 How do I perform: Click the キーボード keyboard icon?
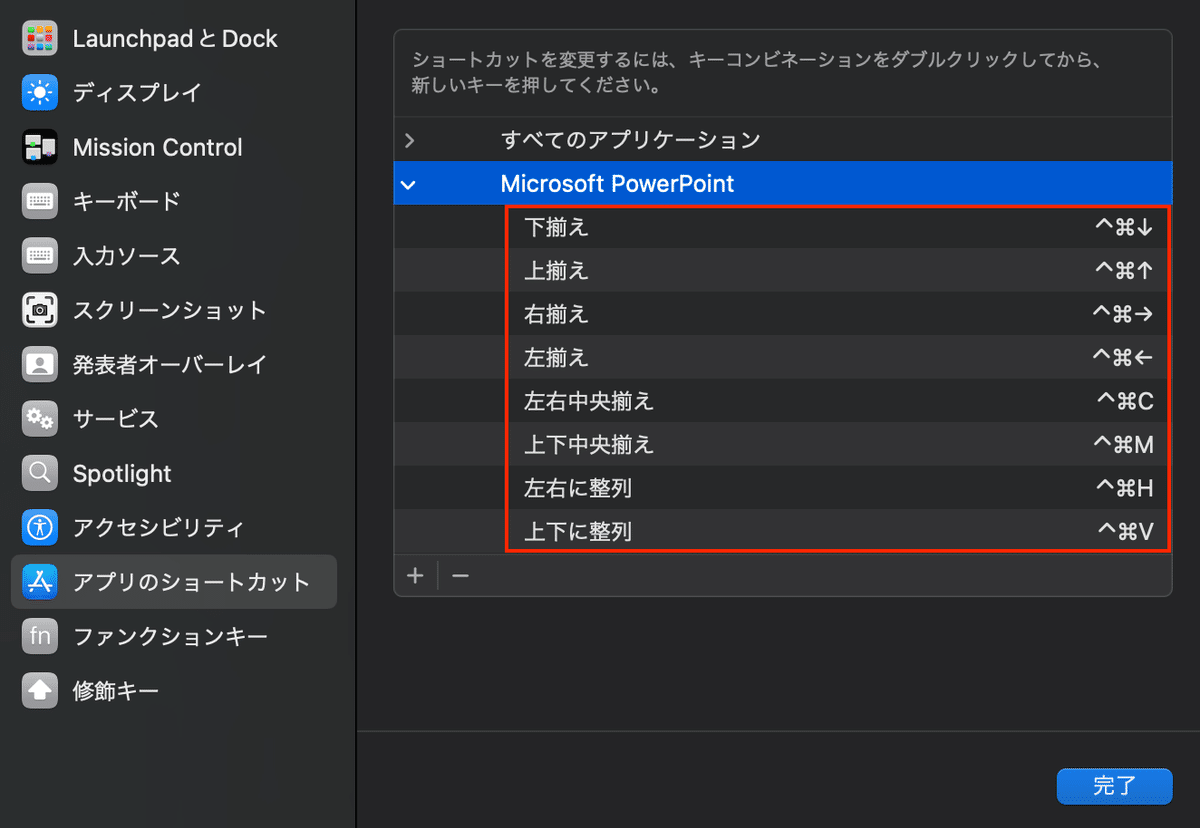click(40, 202)
